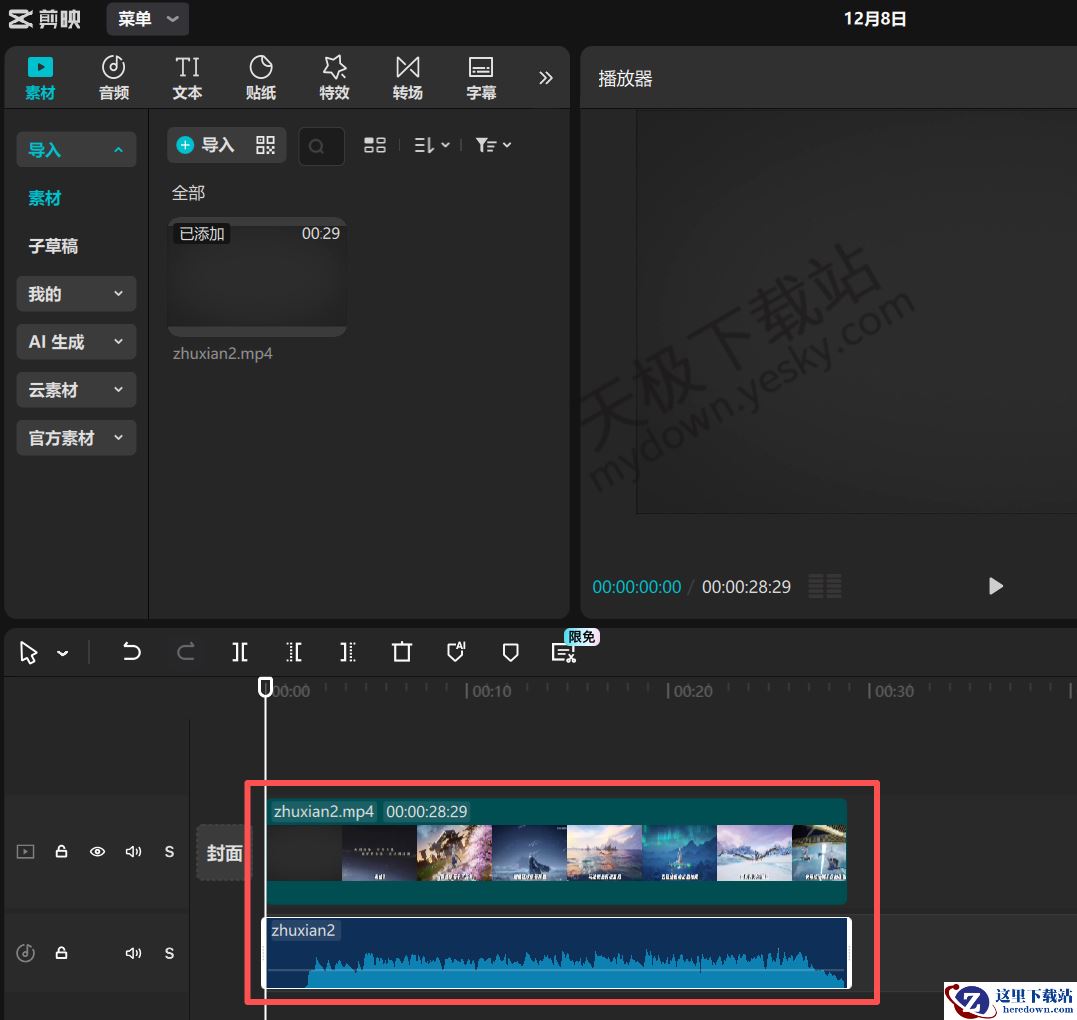Click the delete trash icon above the timeline
1077x1020 pixels.
coord(402,652)
